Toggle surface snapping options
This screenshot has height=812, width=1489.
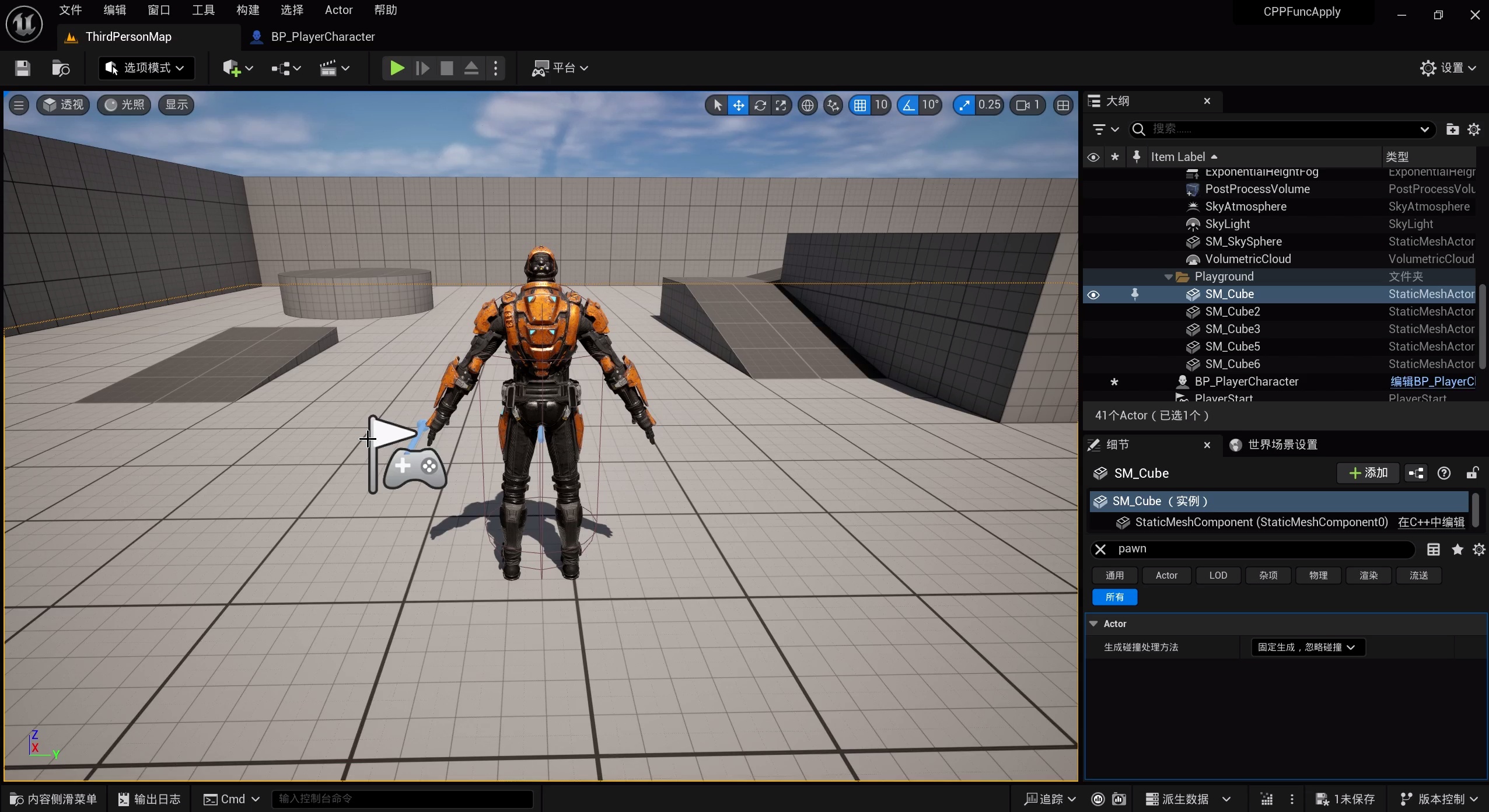pos(833,105)
